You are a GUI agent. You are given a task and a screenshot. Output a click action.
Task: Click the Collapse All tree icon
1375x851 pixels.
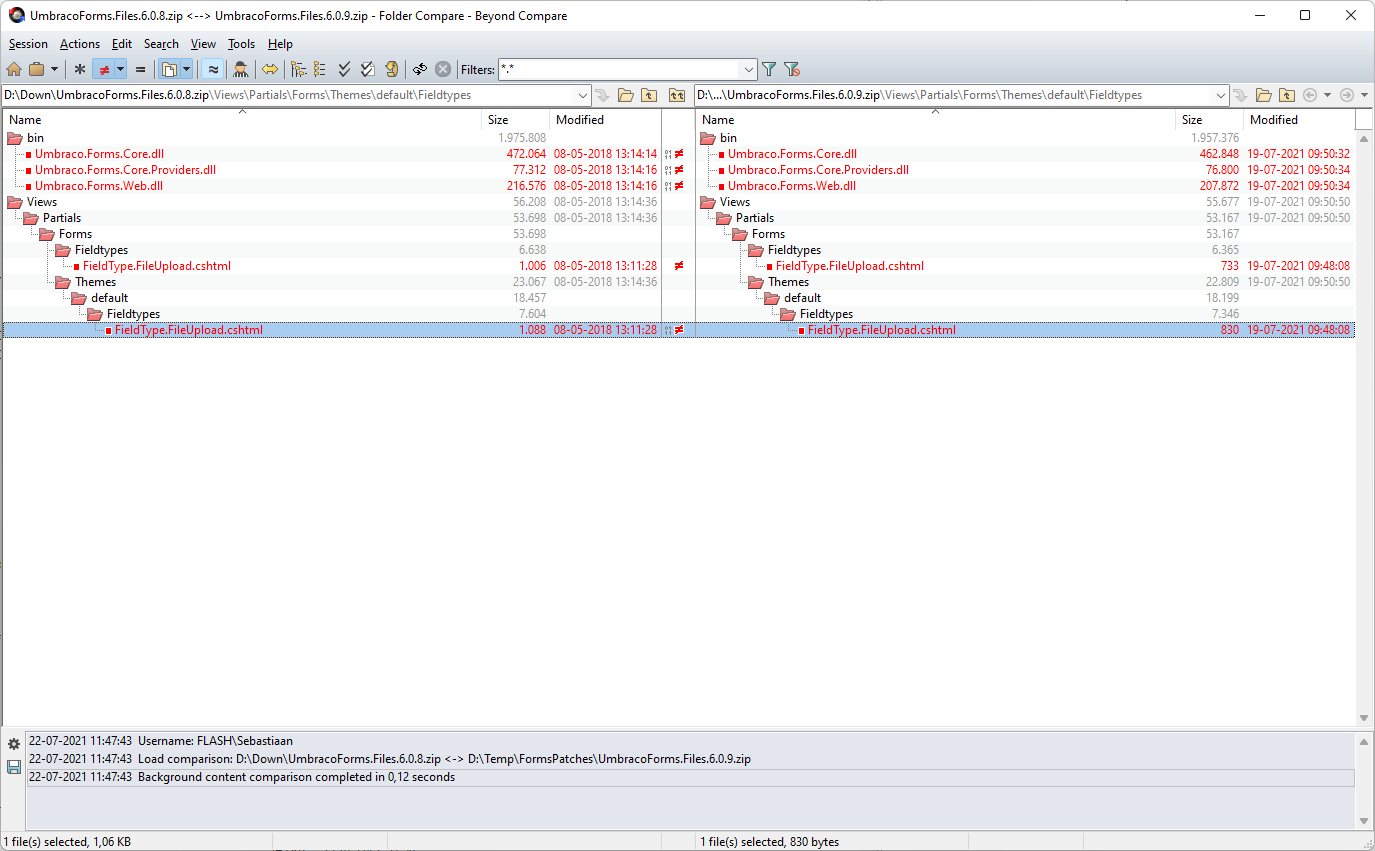pos(320,69)
